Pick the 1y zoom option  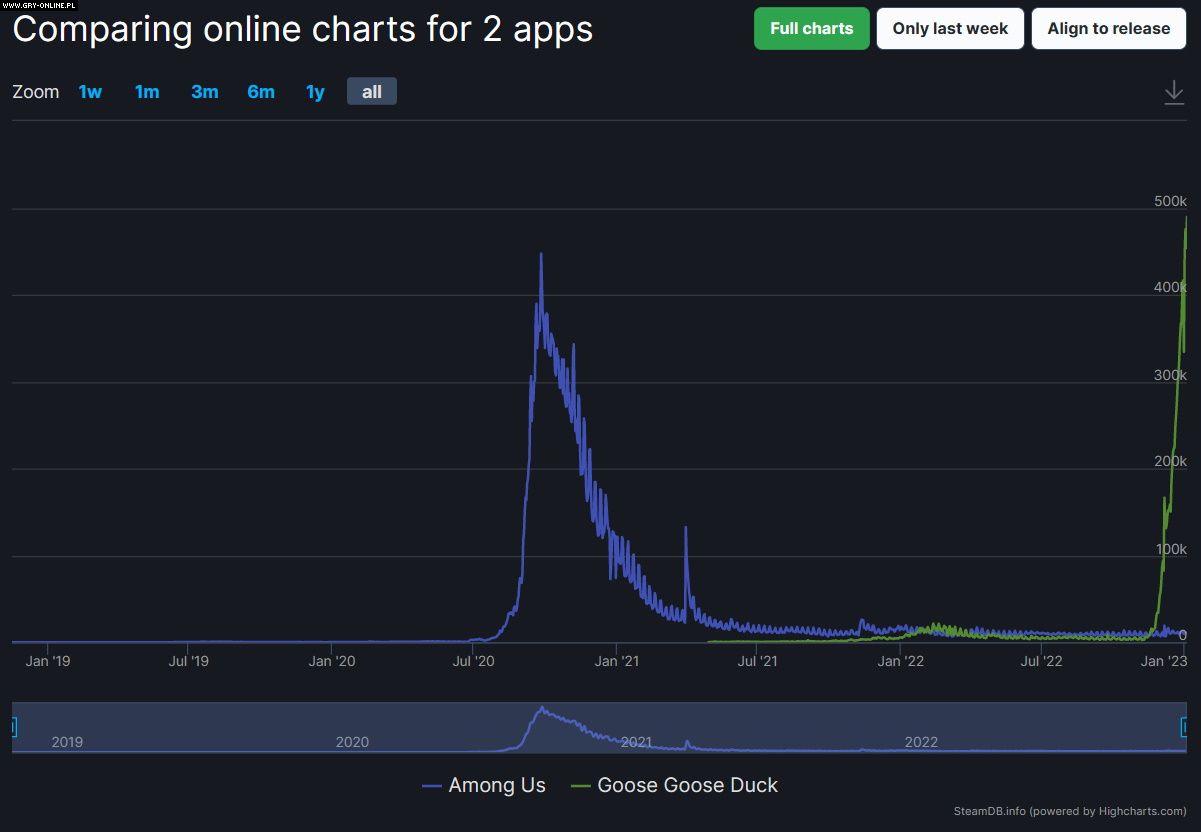315,92
